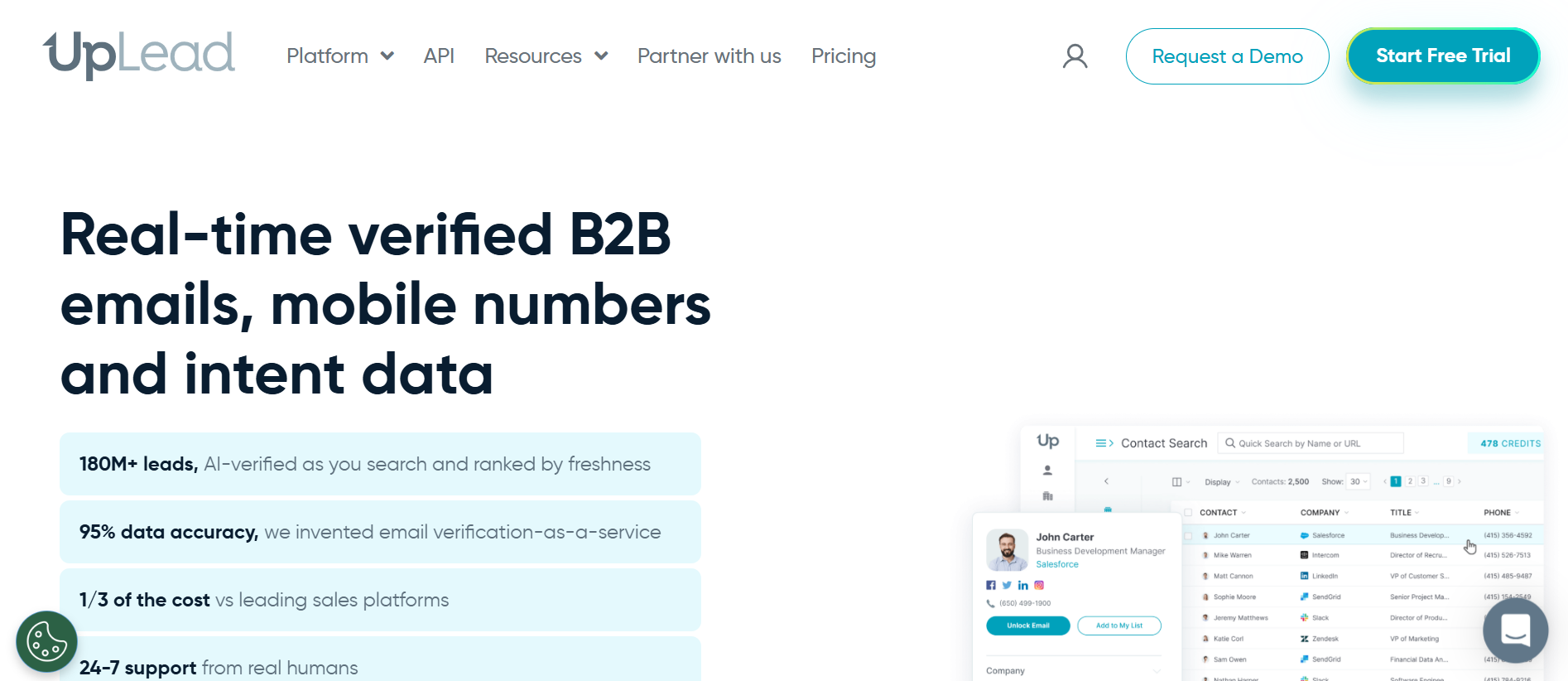1568x681 pixels.
Task: Expand the Platform dropdown menu
Action: 339,56
